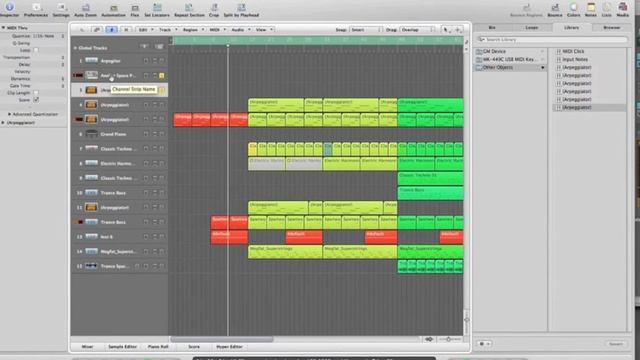This screenshot has width=640, height=360.
Task: Open the Mixer tab
Action: click(x=87, y=347)
